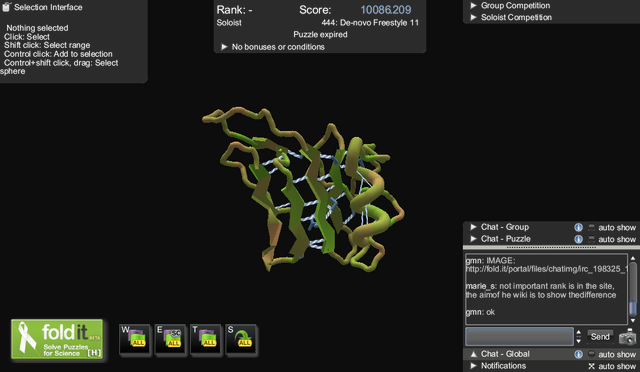This screenshot has width=640, height=372.
Task: Click the Selection Interface panel icon
Action: (6, 7)
